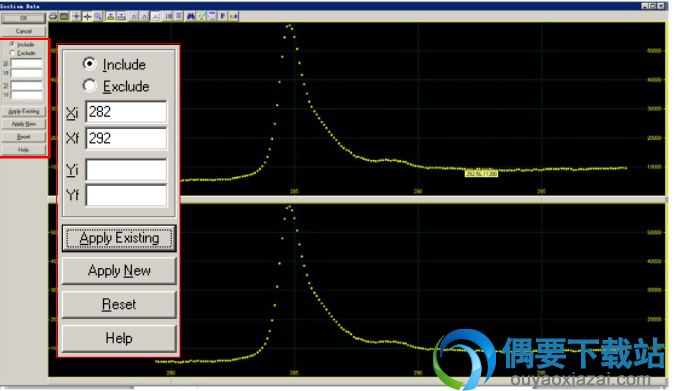Click the OK button at top left

click(x=23, y=18)
